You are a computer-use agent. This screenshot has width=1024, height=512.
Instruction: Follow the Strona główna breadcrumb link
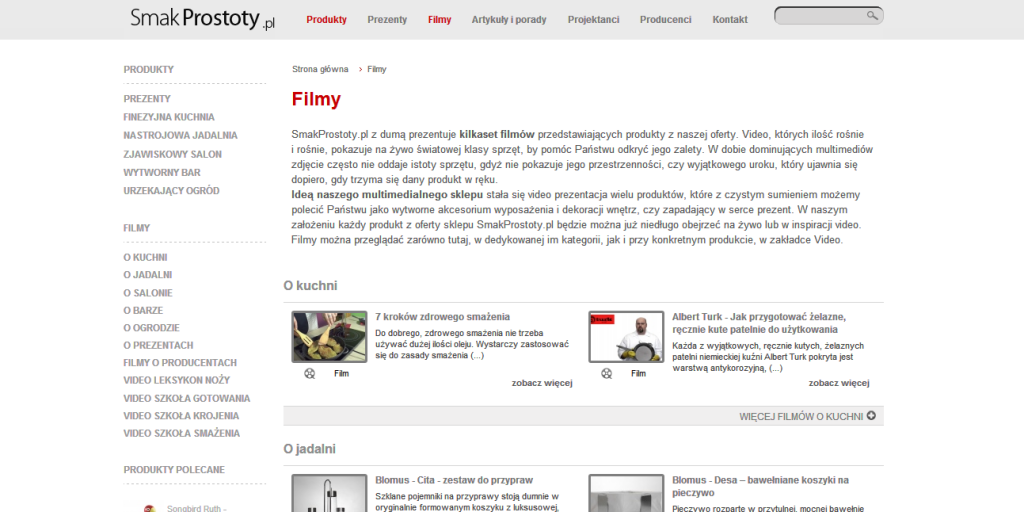pos(320,70)
